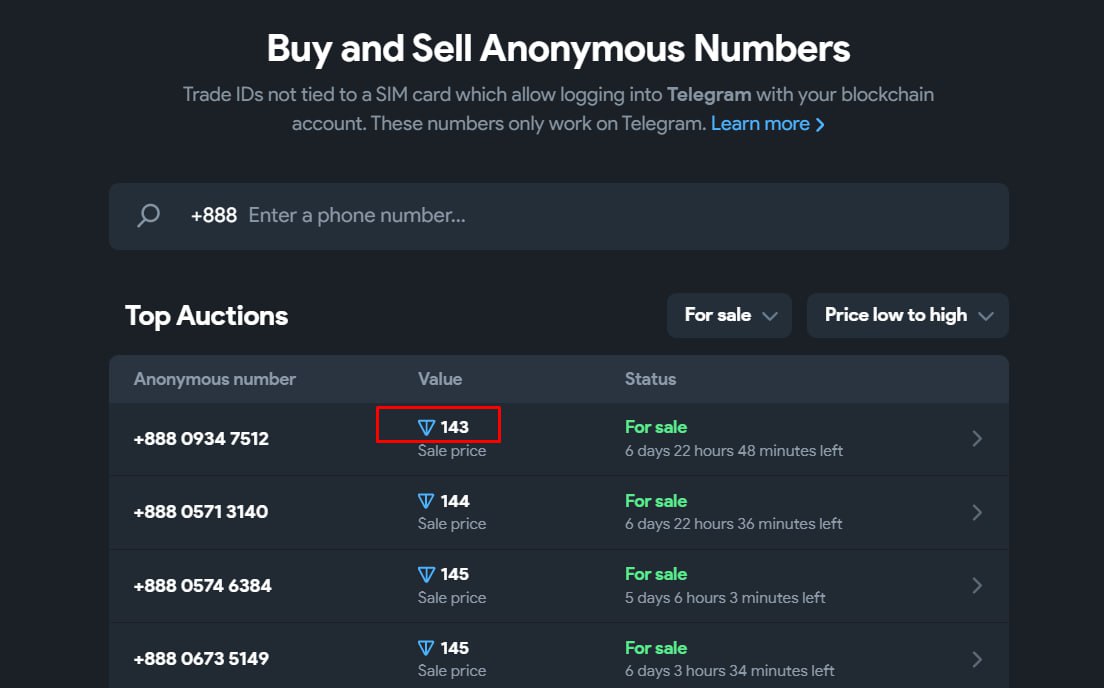This screenshot has height=688, width=1104.
Task: Follow the Learn more link
Action: [x=767, y=124]
